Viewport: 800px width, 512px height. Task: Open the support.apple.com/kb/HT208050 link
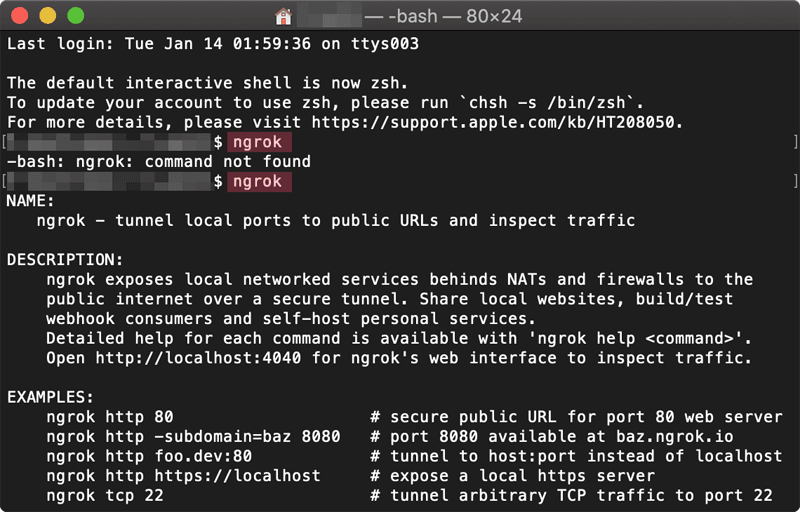[x=497, y=122]
